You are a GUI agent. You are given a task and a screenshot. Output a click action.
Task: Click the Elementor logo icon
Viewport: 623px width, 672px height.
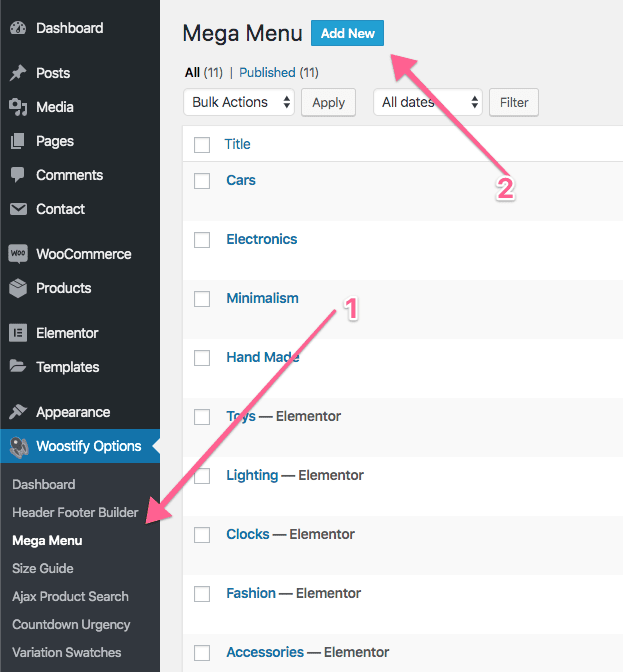click(x=18, y=333)
